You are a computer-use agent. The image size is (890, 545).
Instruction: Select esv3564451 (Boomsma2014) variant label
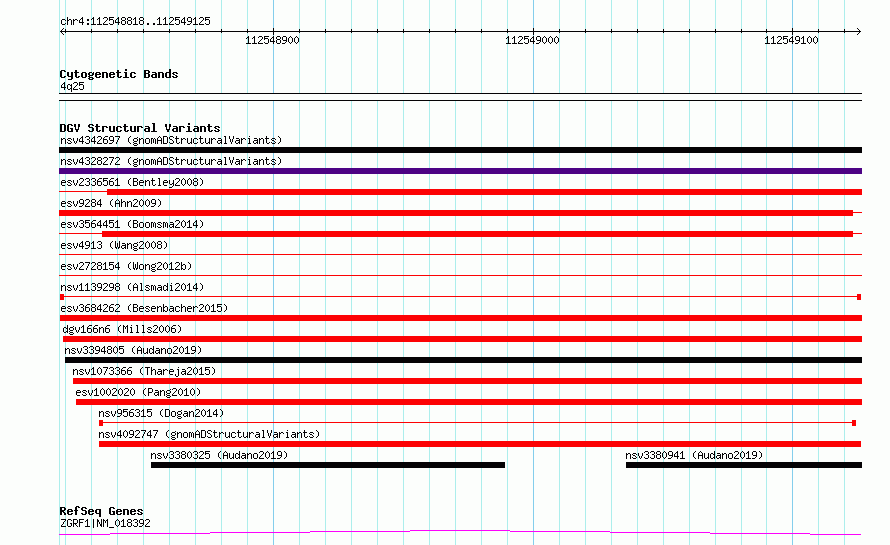tap(132, 224)
